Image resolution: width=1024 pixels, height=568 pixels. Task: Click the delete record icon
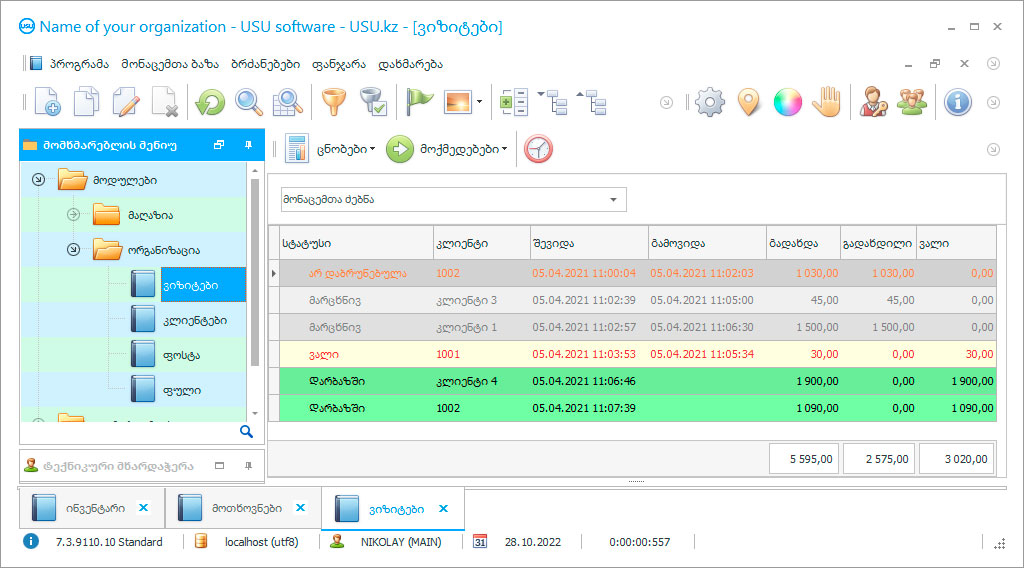pyautogui.click(x=165, y=102)
